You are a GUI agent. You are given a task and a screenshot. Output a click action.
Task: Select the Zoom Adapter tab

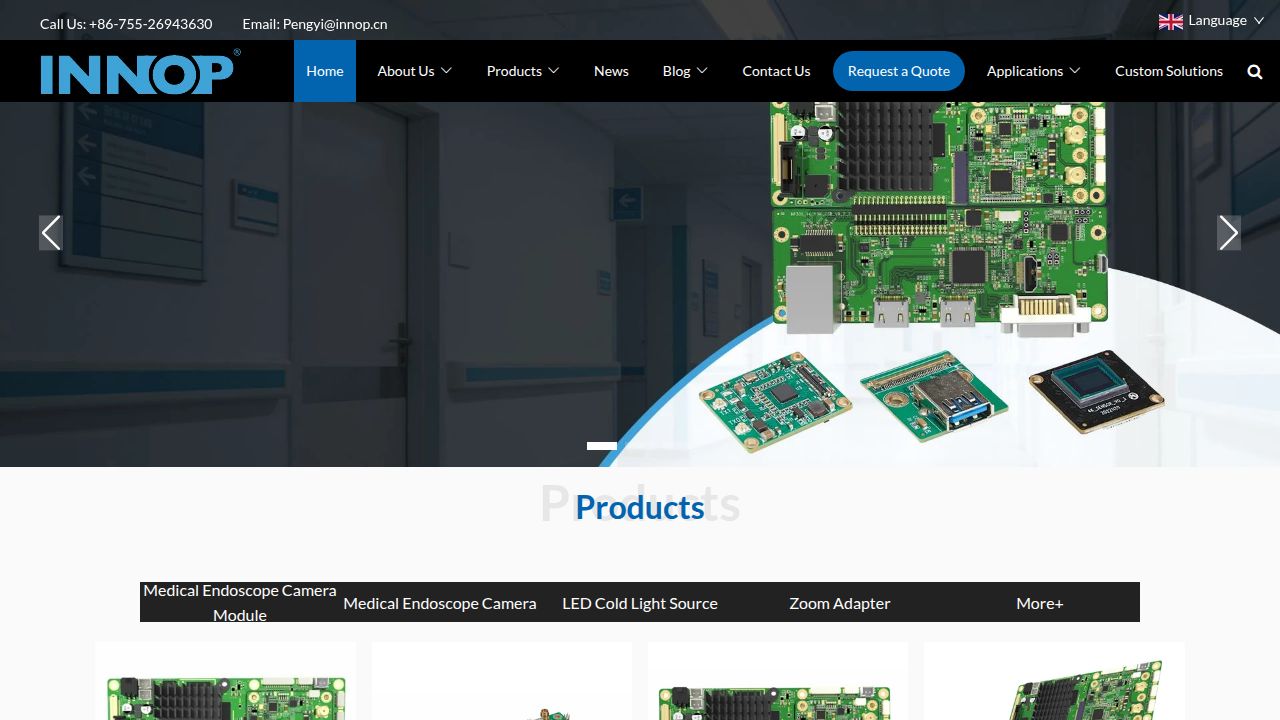(x=840, y=603)
